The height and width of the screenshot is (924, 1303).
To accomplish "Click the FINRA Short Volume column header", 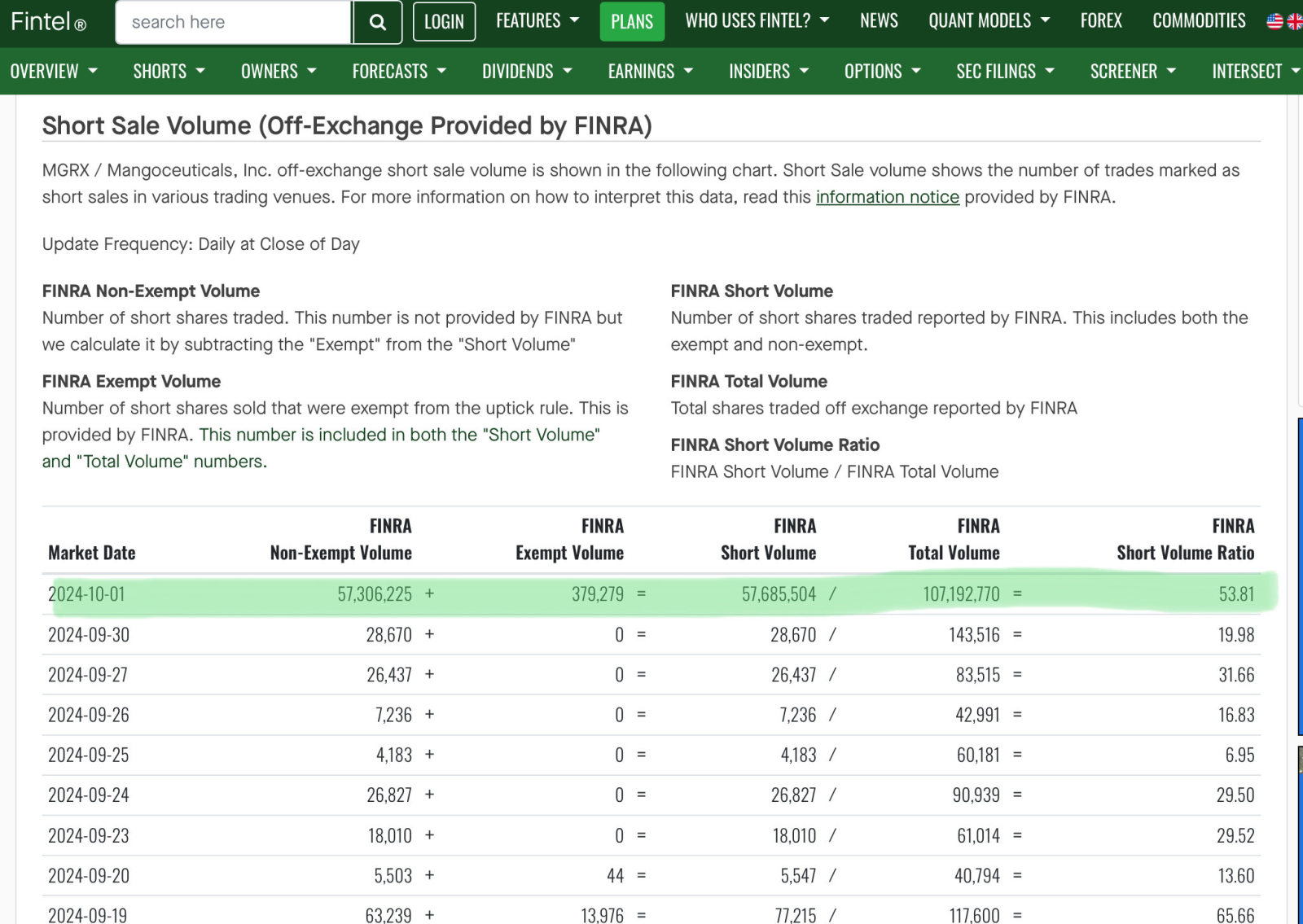I will [768, 539].
